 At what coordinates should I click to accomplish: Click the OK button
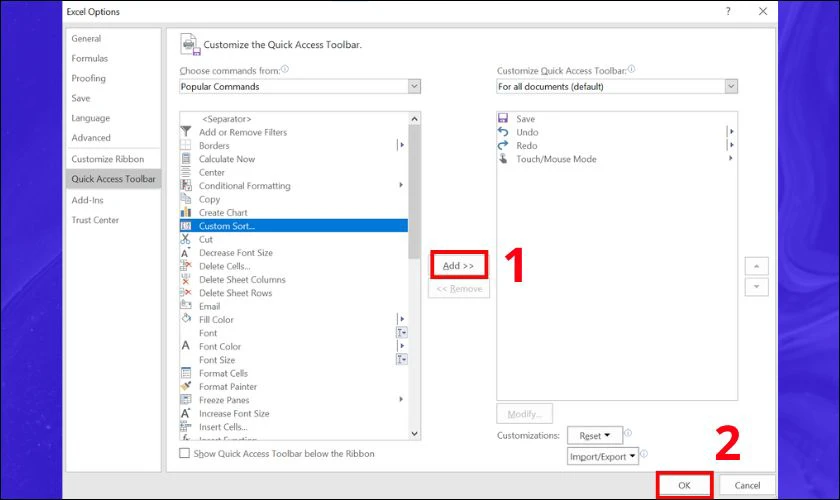tap(684, 485)
